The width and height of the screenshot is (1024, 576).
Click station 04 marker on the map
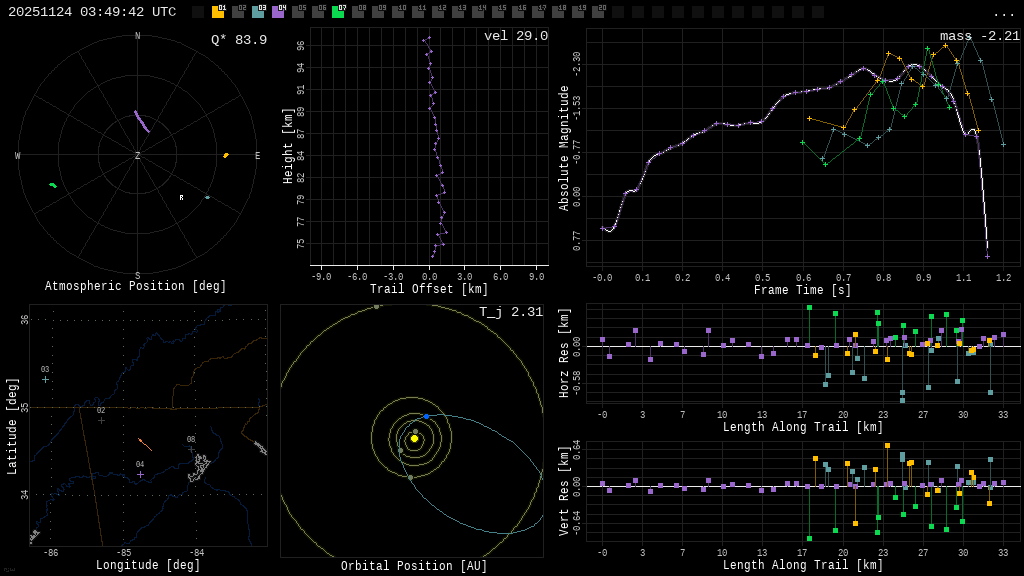click(140, 474)
